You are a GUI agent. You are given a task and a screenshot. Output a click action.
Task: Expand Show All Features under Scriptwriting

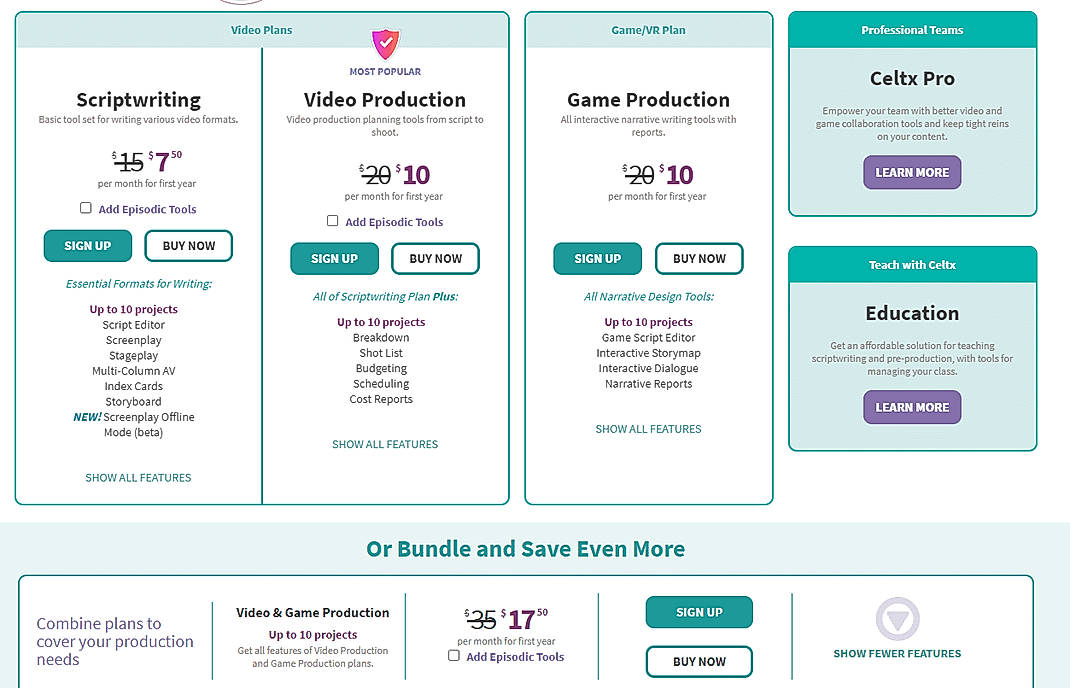[x=138, y=478]
